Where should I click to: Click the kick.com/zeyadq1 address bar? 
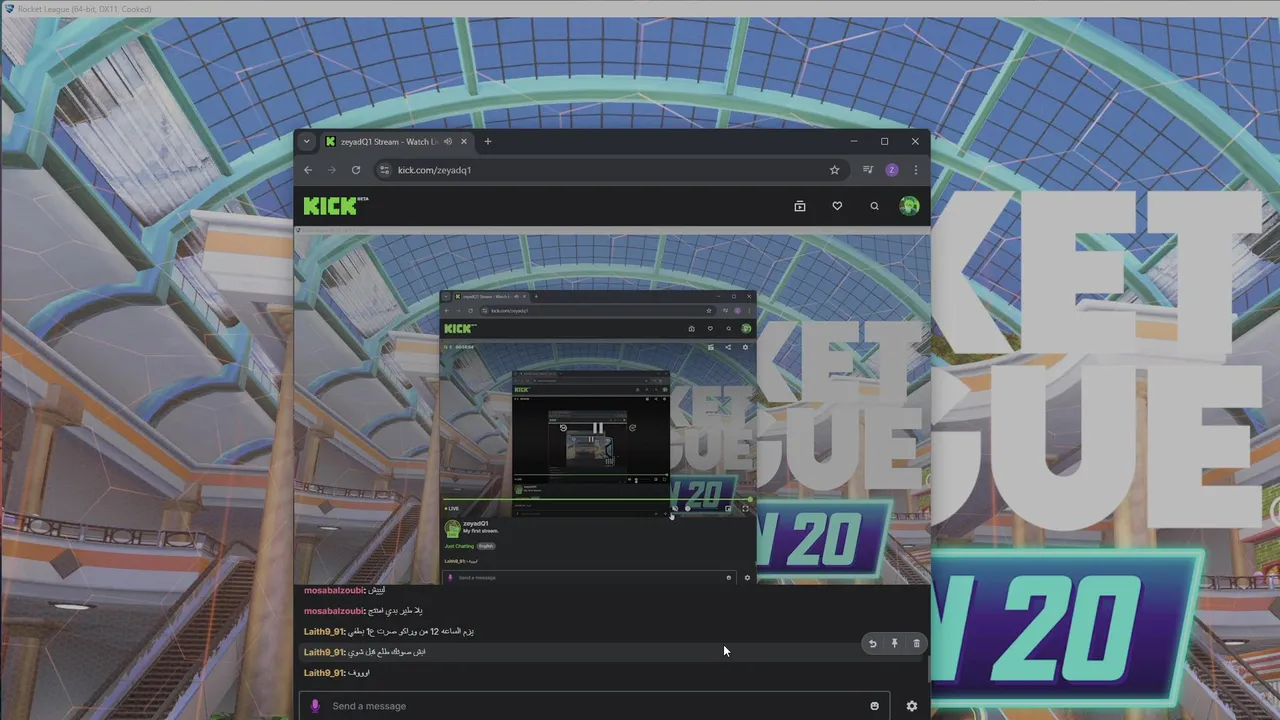click(x=610, y=170)
